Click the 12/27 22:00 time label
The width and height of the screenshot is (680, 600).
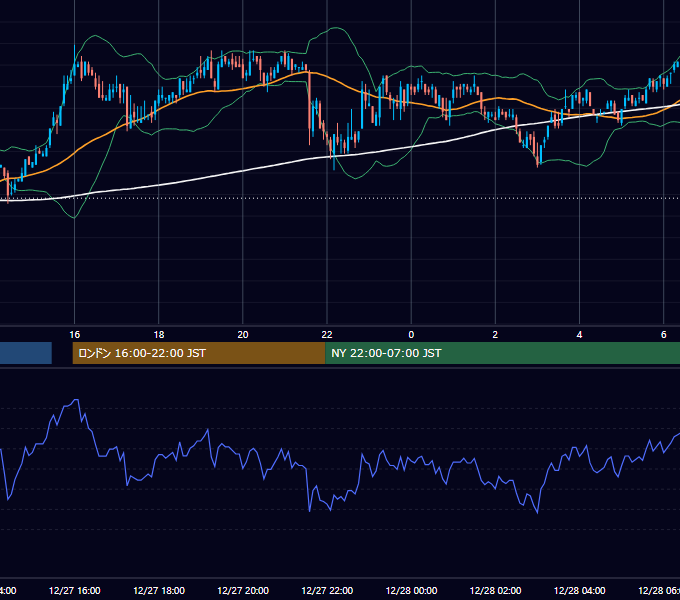click(x=327, y=590)
